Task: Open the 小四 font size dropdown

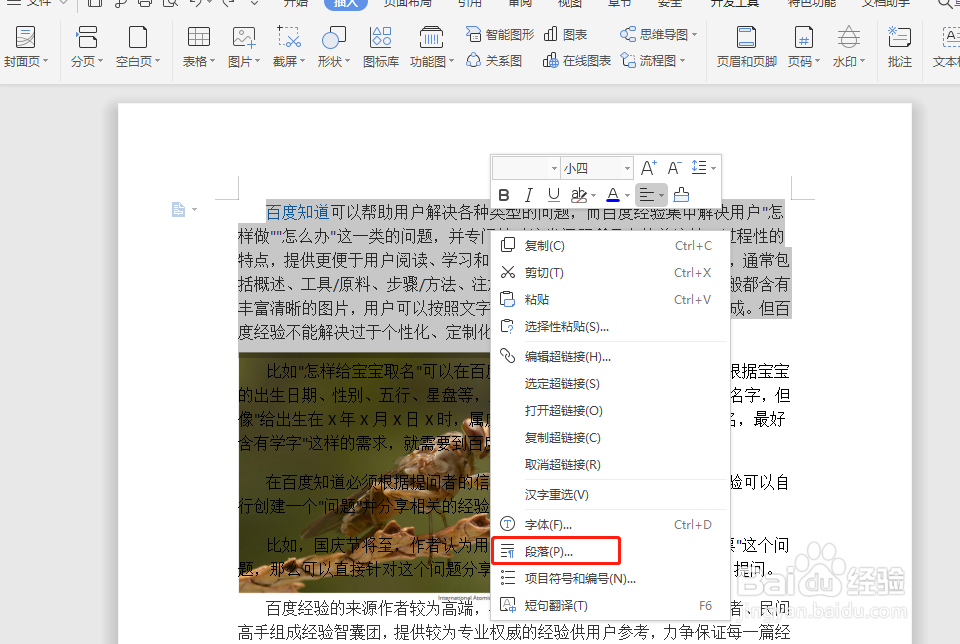Action: tap(627, 168)
